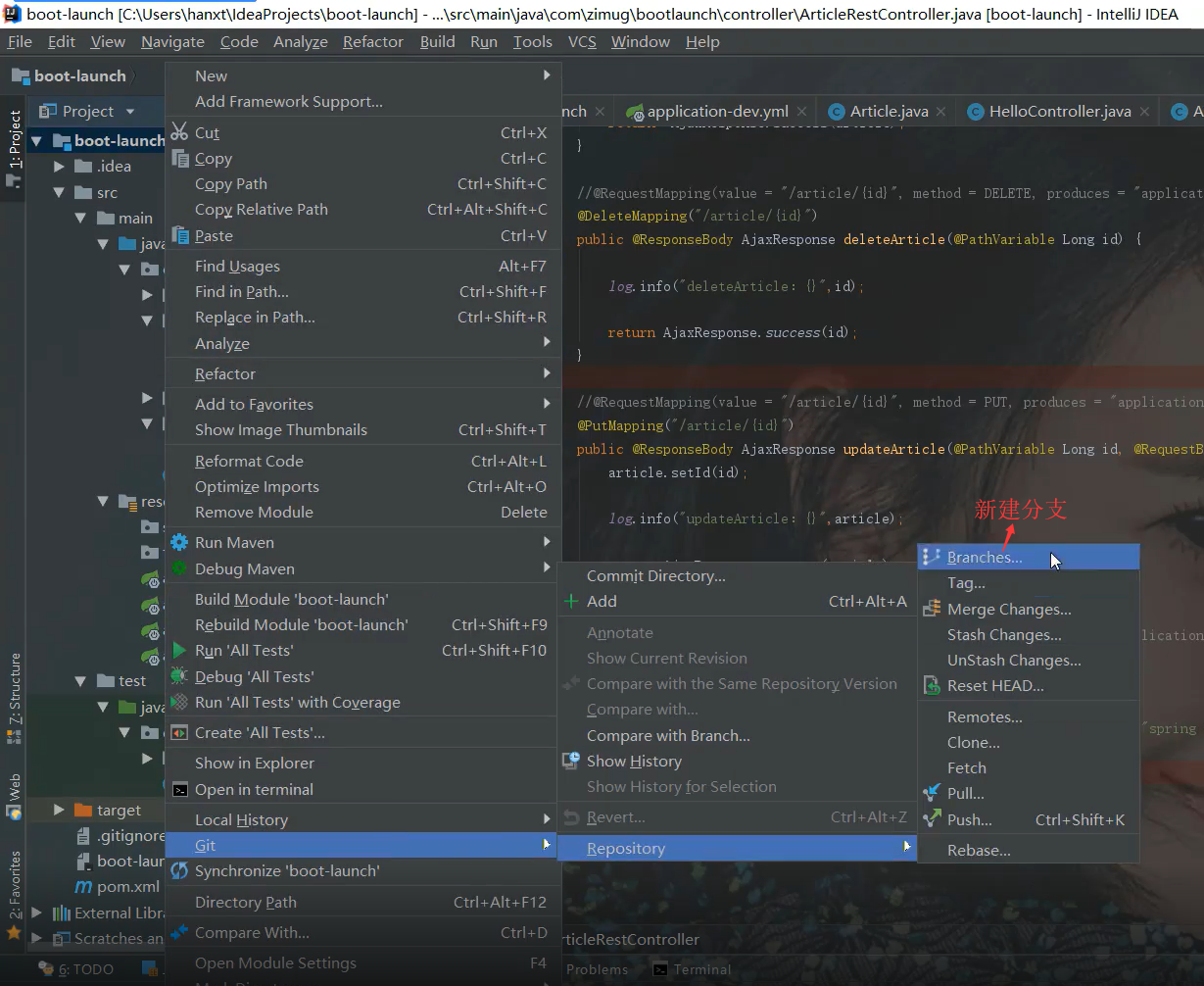The width and height of the screenshot is (1204, 986).
Task: Collapse the src folder arrow
Action: (x=61, y=192)
